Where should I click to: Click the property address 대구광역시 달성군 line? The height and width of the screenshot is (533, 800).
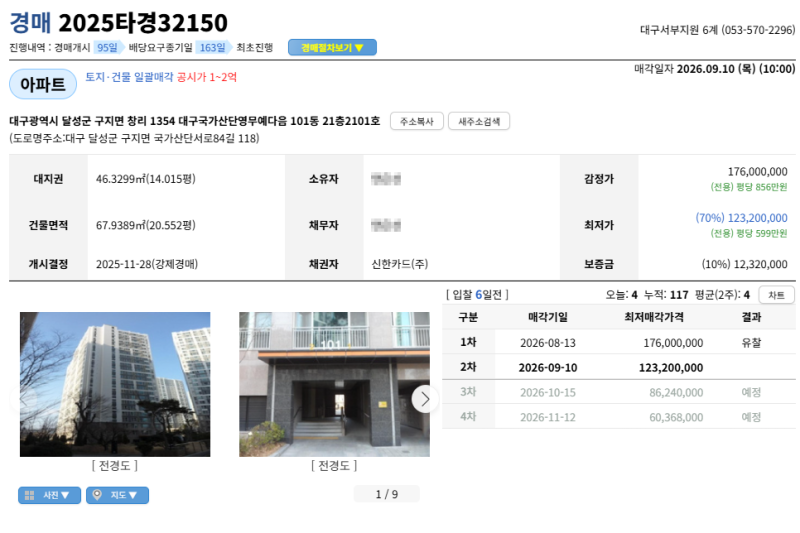coord(194,121)
